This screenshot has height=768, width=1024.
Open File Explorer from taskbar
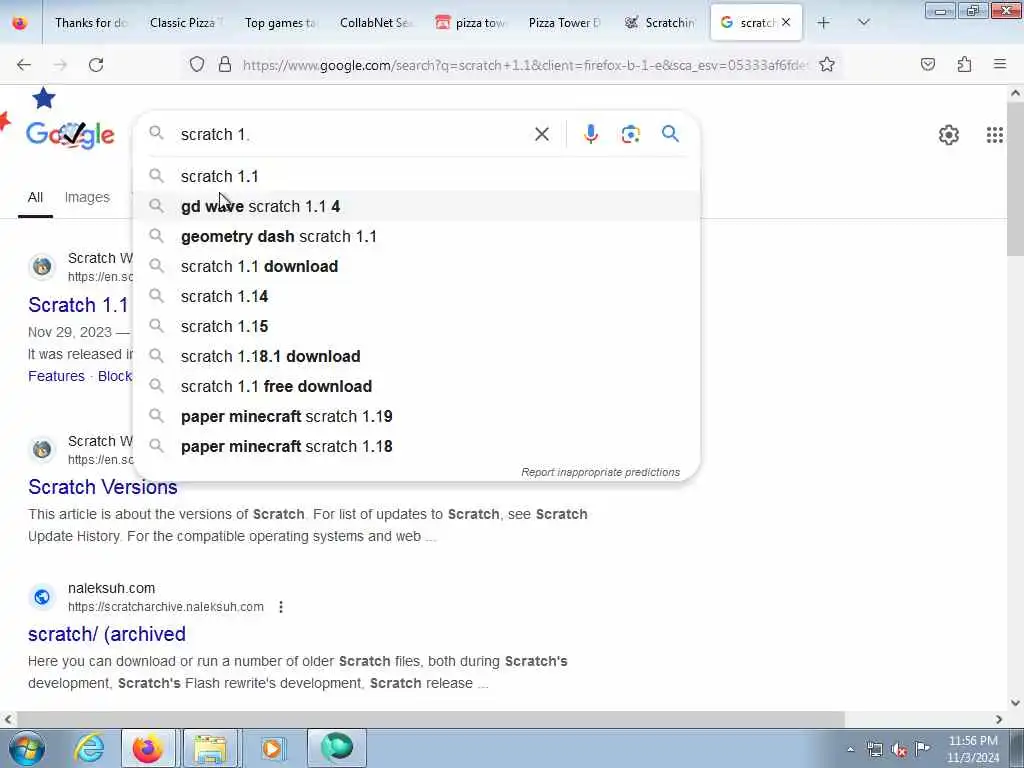[x=210, y=748]
